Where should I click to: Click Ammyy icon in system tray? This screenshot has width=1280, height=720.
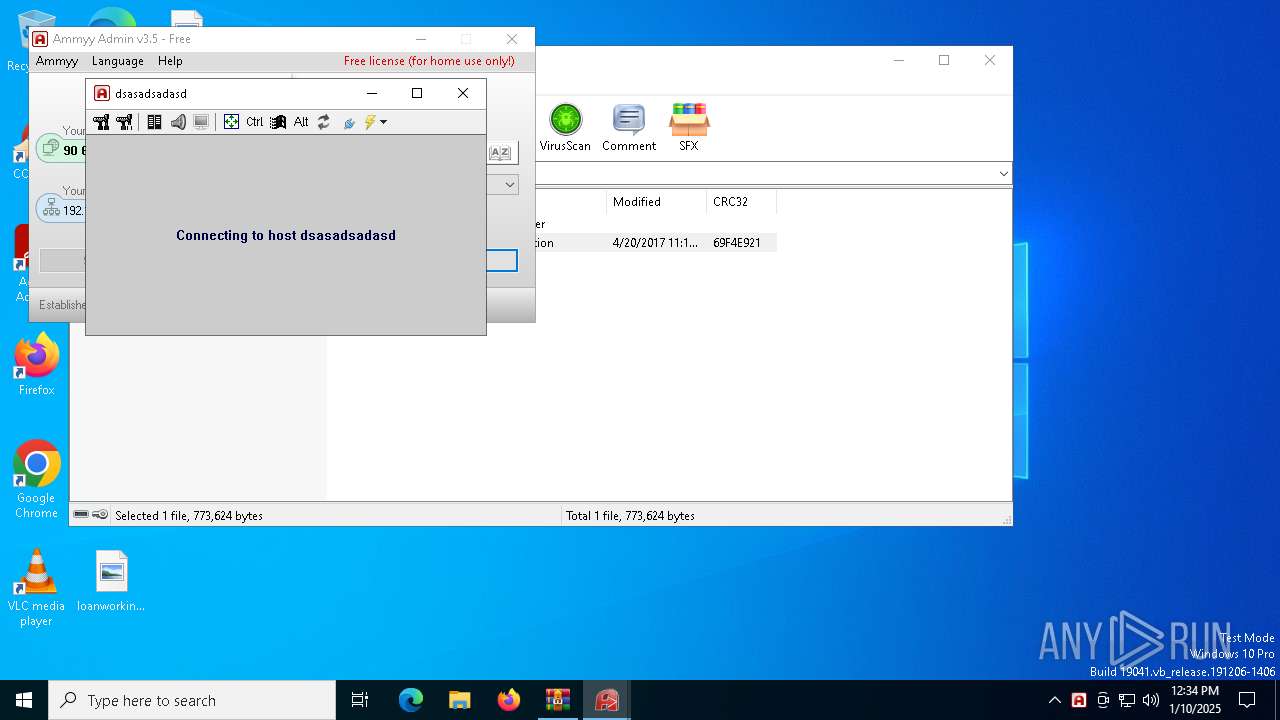(1079, 700)
